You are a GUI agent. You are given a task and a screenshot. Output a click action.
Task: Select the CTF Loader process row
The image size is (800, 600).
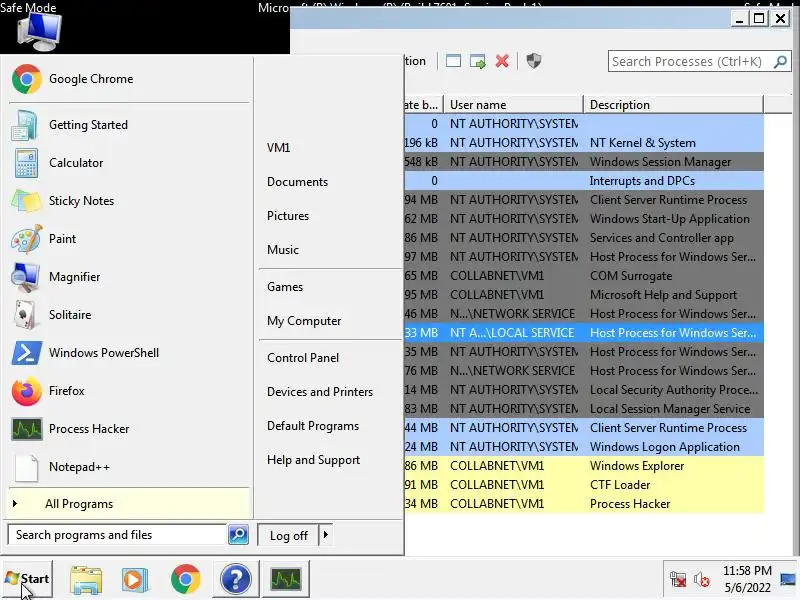pos(584,485)
